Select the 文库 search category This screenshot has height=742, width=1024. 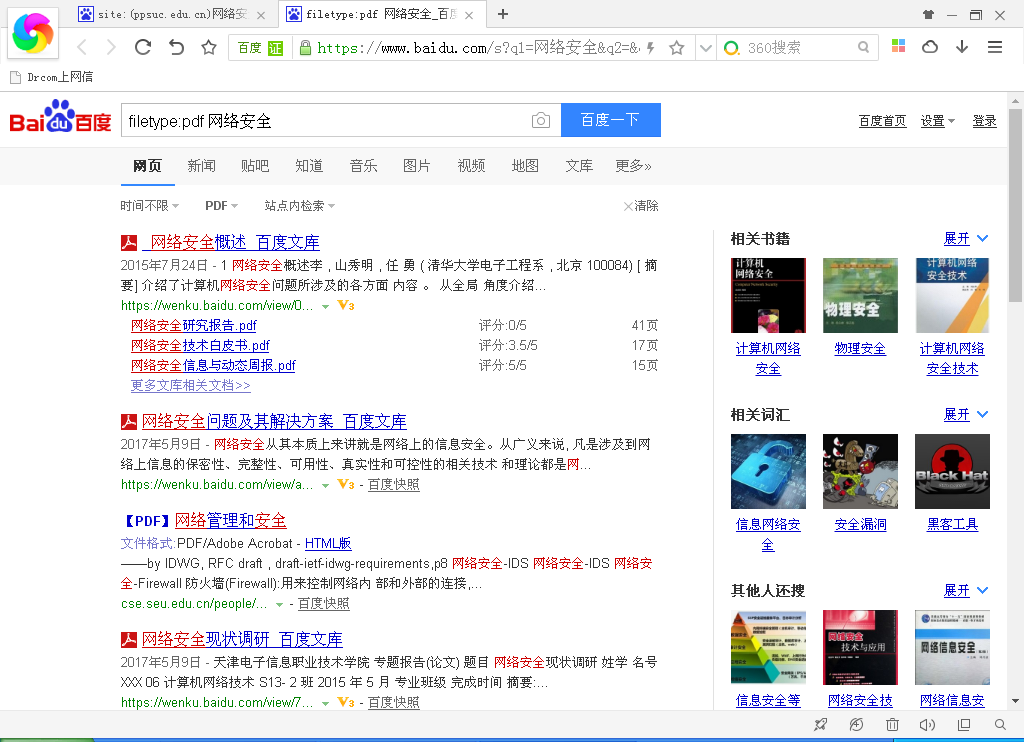tap(579, 166)
